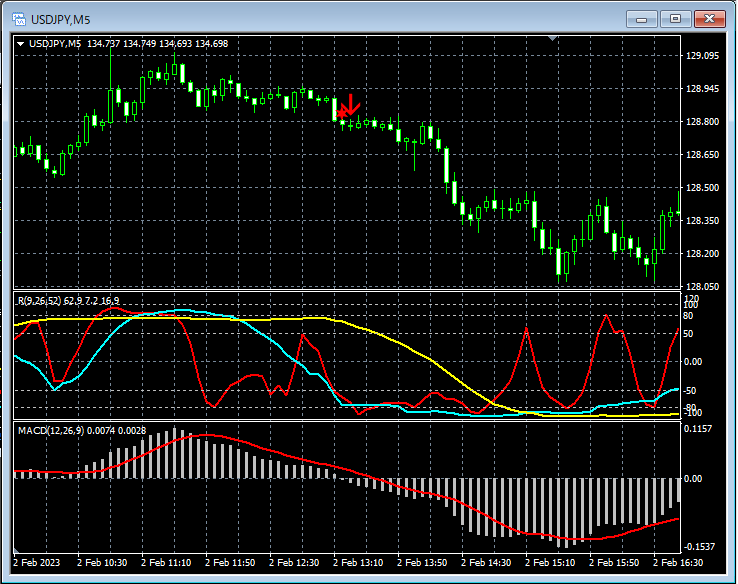Click the 128.800 price scale level
This screenshot has height=584, width=738.
[x=704, y=122]
